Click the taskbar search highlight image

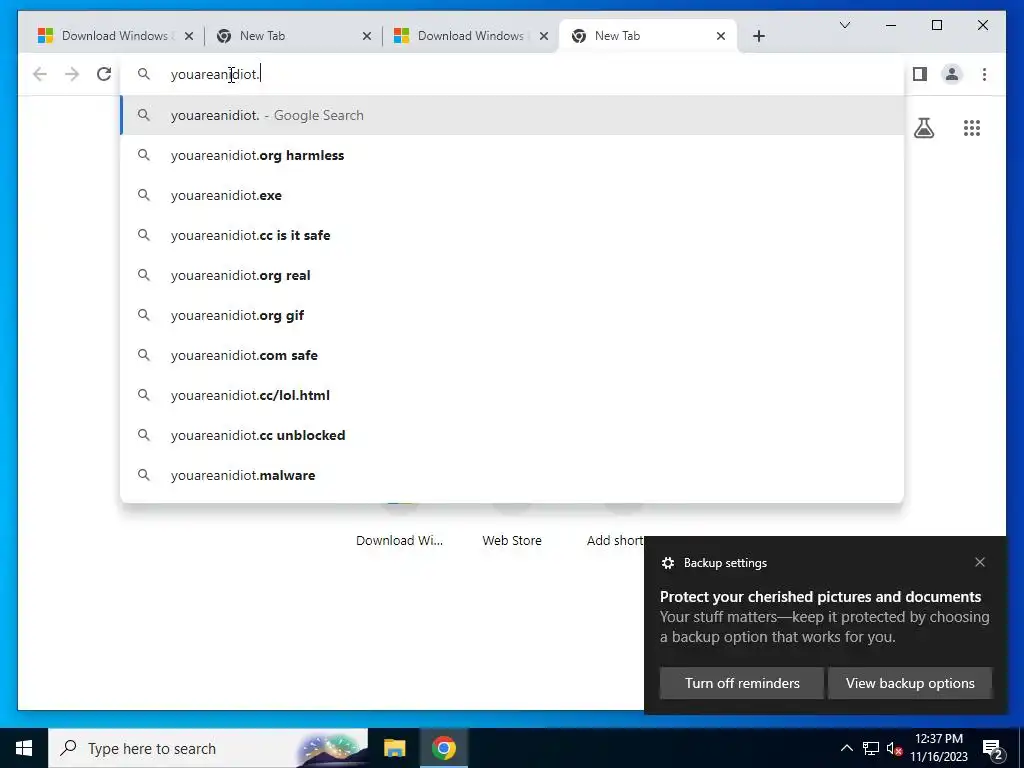[x=331, y=748]
